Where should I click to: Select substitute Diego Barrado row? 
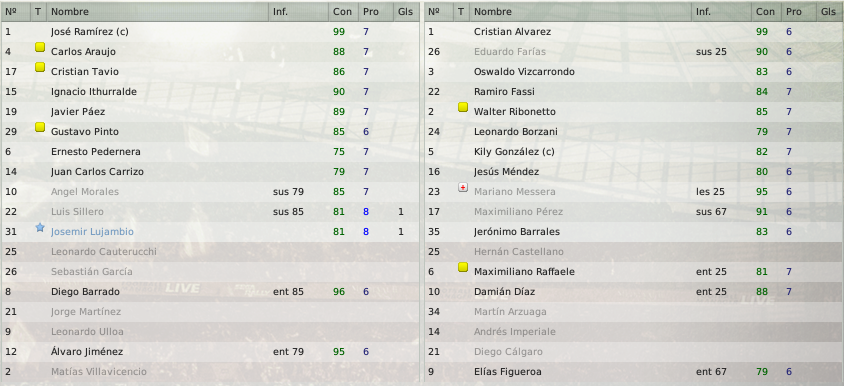(210, 292)
